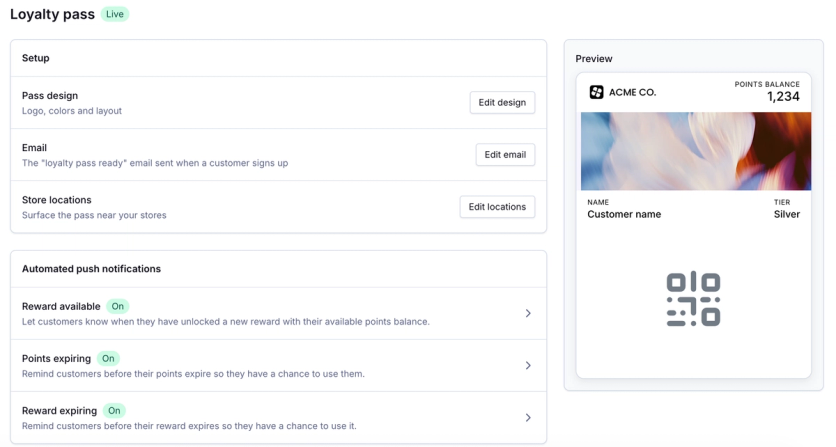Screen dimensions: 836x447
Task: Click the Reward expiring title
Action: (59, 411)
